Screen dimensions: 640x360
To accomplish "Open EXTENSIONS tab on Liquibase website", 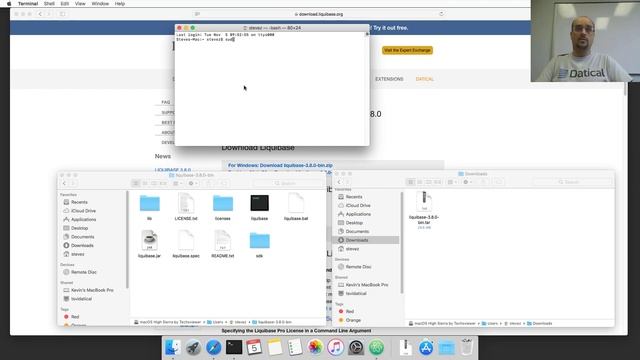I will [x=389, y=79].
